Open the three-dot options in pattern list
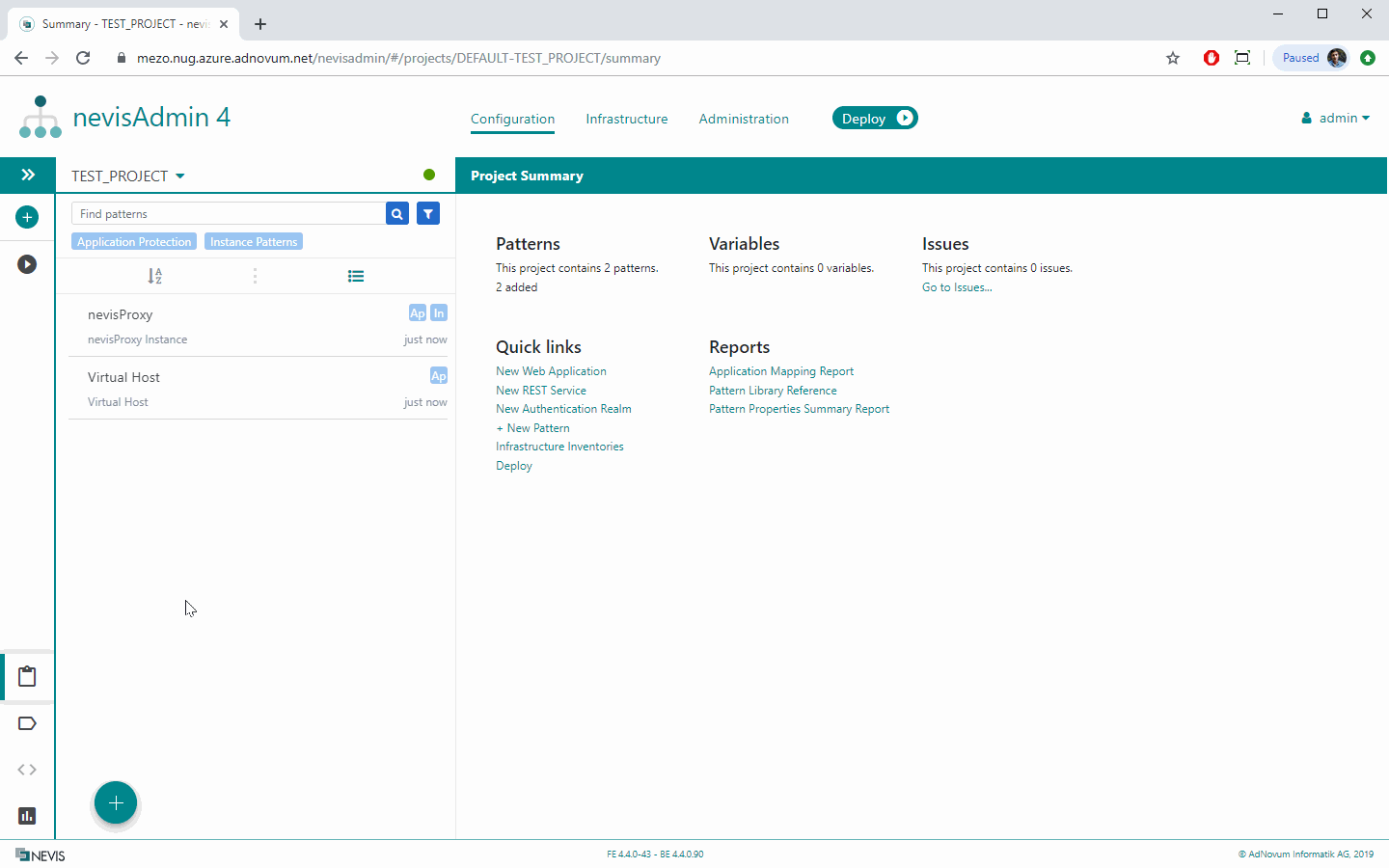The width and height of the screenshot is (1389, 868). (255, 276)
